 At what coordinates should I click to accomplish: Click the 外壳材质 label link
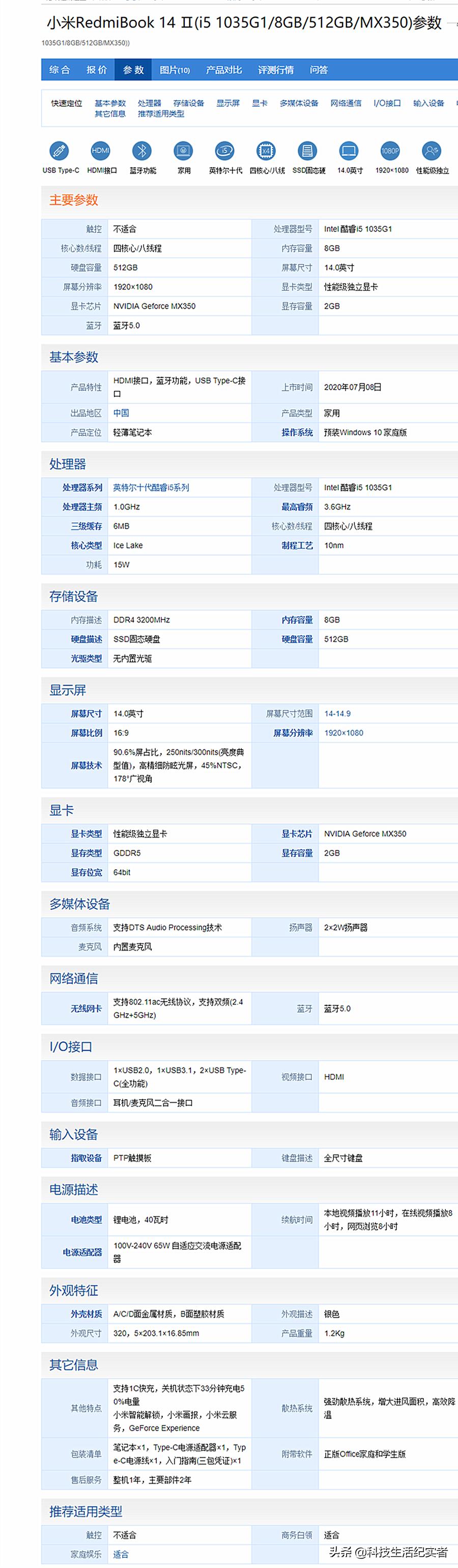(x=86, y=1314)
